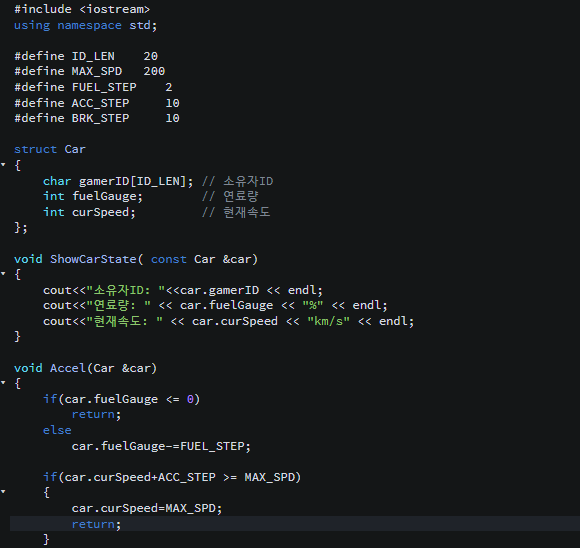
Task: Click the 'else' keyword line
Action: click(x=57, y=430)
